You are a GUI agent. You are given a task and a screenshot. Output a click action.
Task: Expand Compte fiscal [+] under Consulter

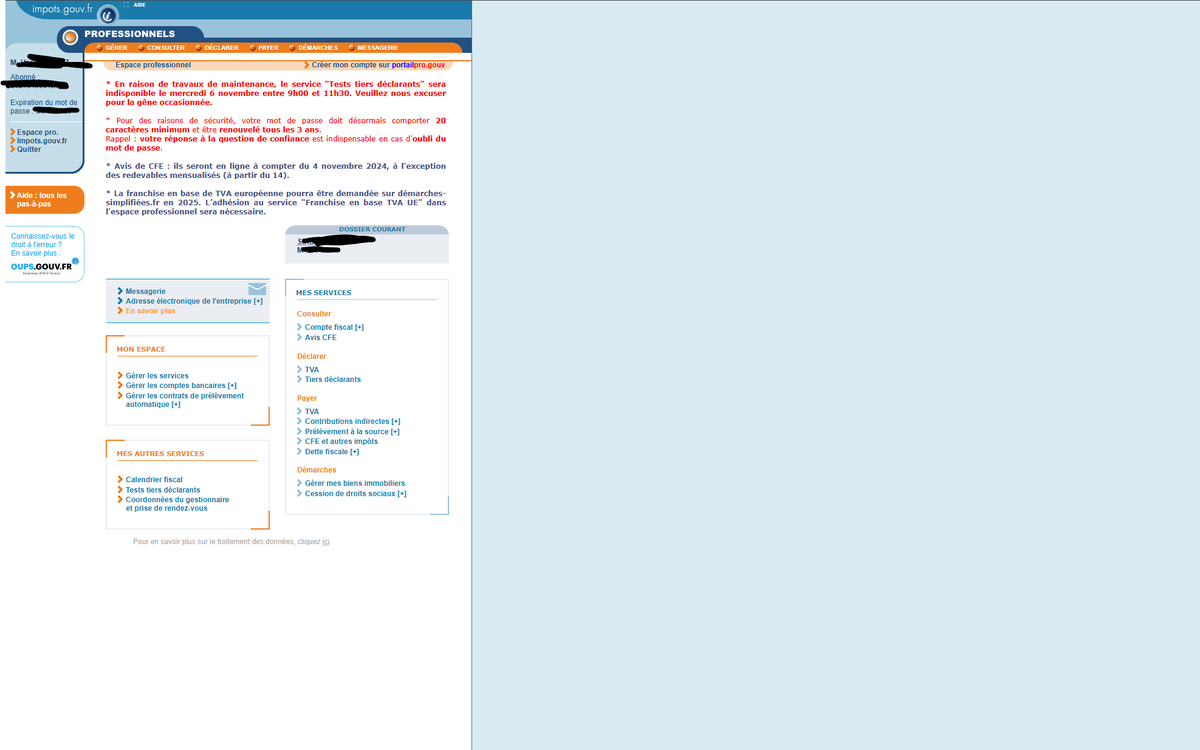tap(334, 327)
